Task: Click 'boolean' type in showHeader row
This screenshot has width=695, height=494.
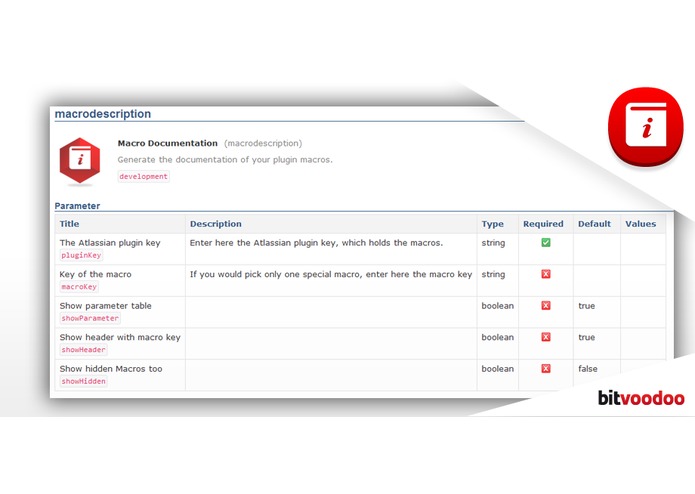Action: (x=498, y=337)
